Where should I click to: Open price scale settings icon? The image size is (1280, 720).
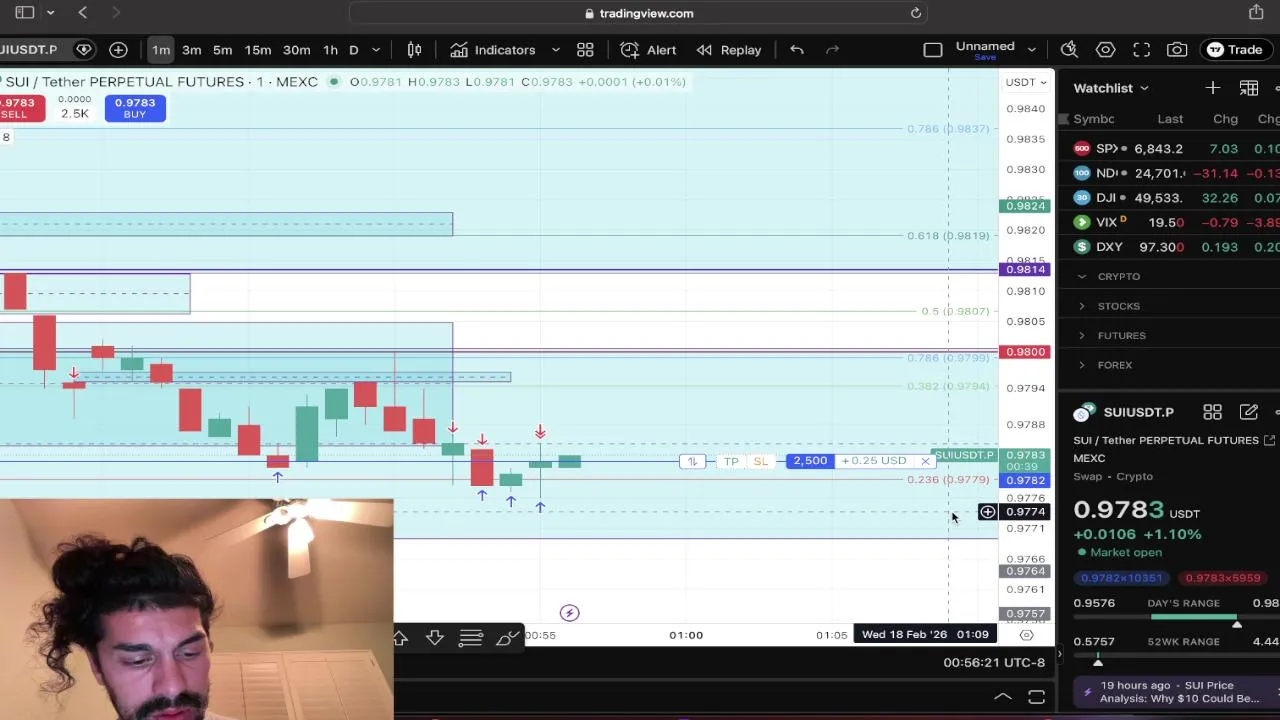(1026, 635)
